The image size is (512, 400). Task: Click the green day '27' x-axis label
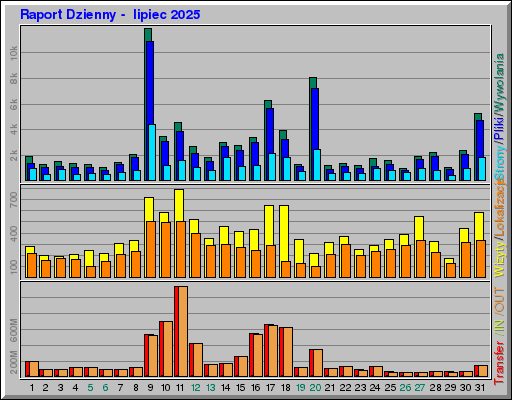pyautogui.click(x=420, y=388)
